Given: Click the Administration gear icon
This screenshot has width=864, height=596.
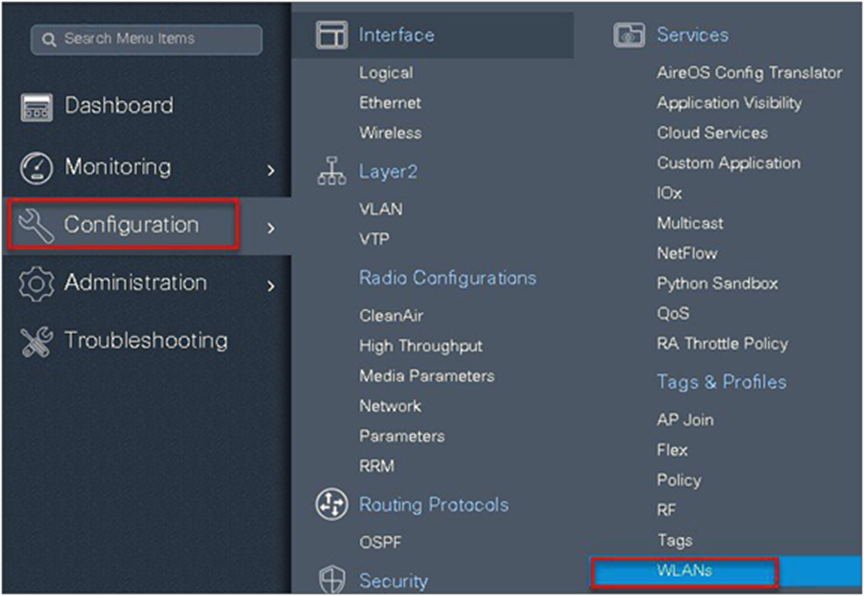Looking at the screenshot, I should pos(36,284).
